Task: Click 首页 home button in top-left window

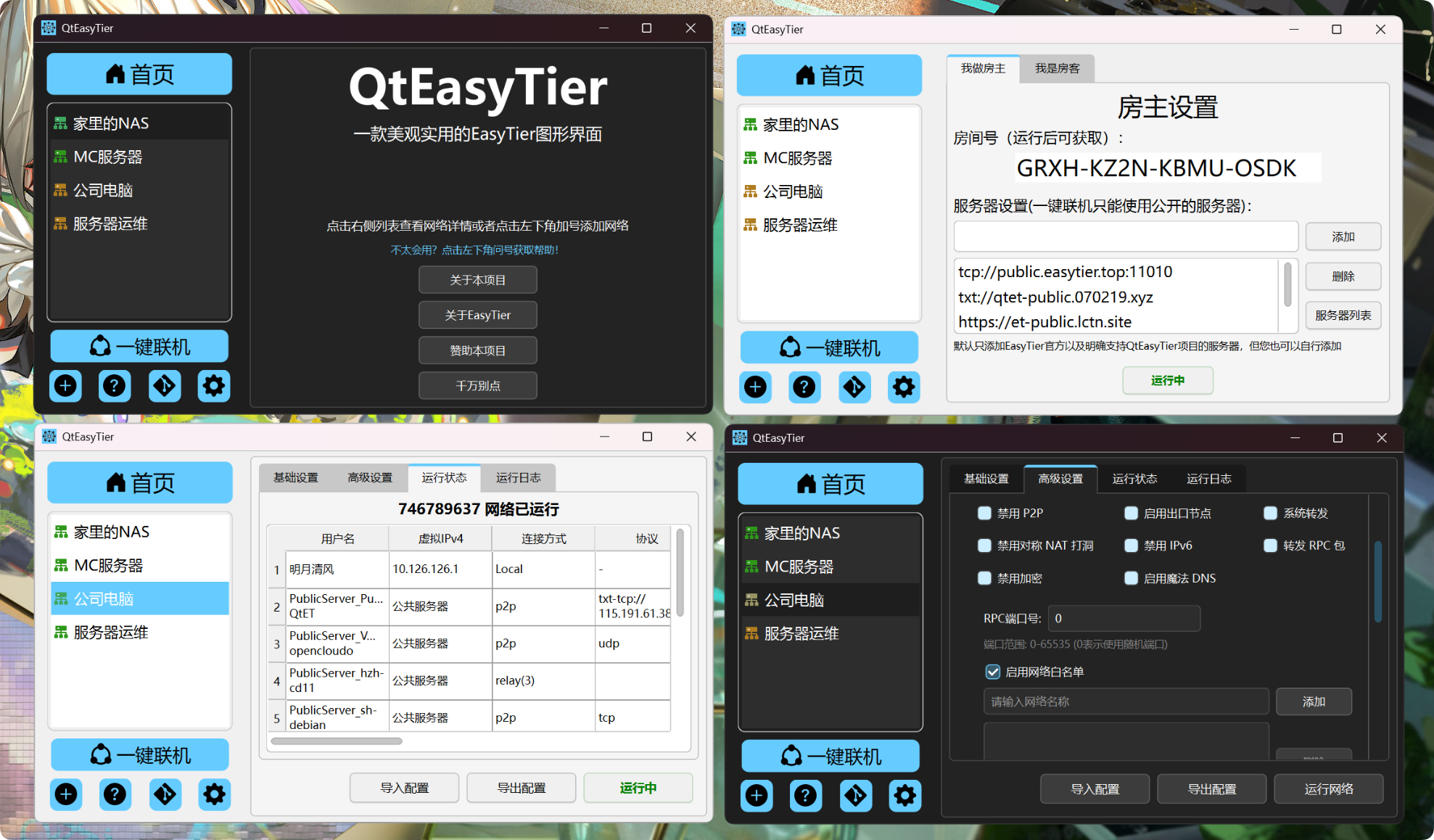Action: [139, 74]
